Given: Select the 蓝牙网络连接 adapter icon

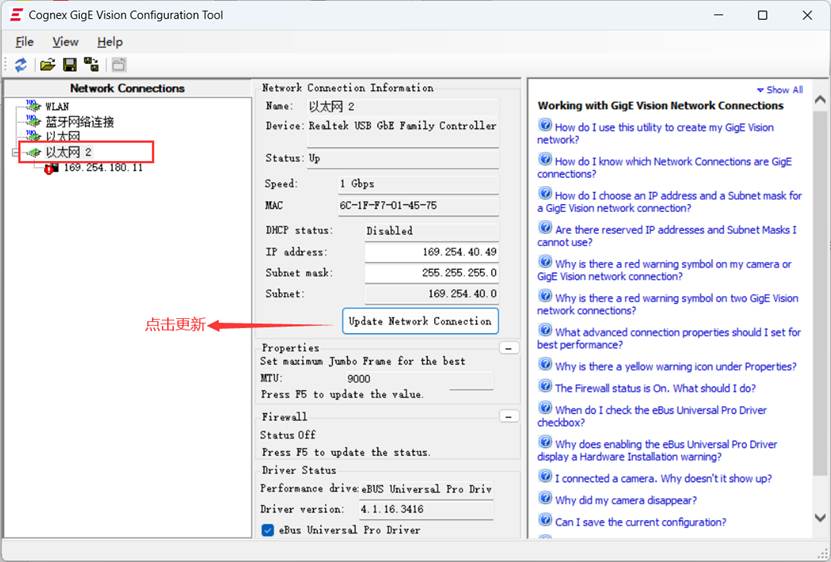Looking at the screenshot, I should click(x=33, y=121).
